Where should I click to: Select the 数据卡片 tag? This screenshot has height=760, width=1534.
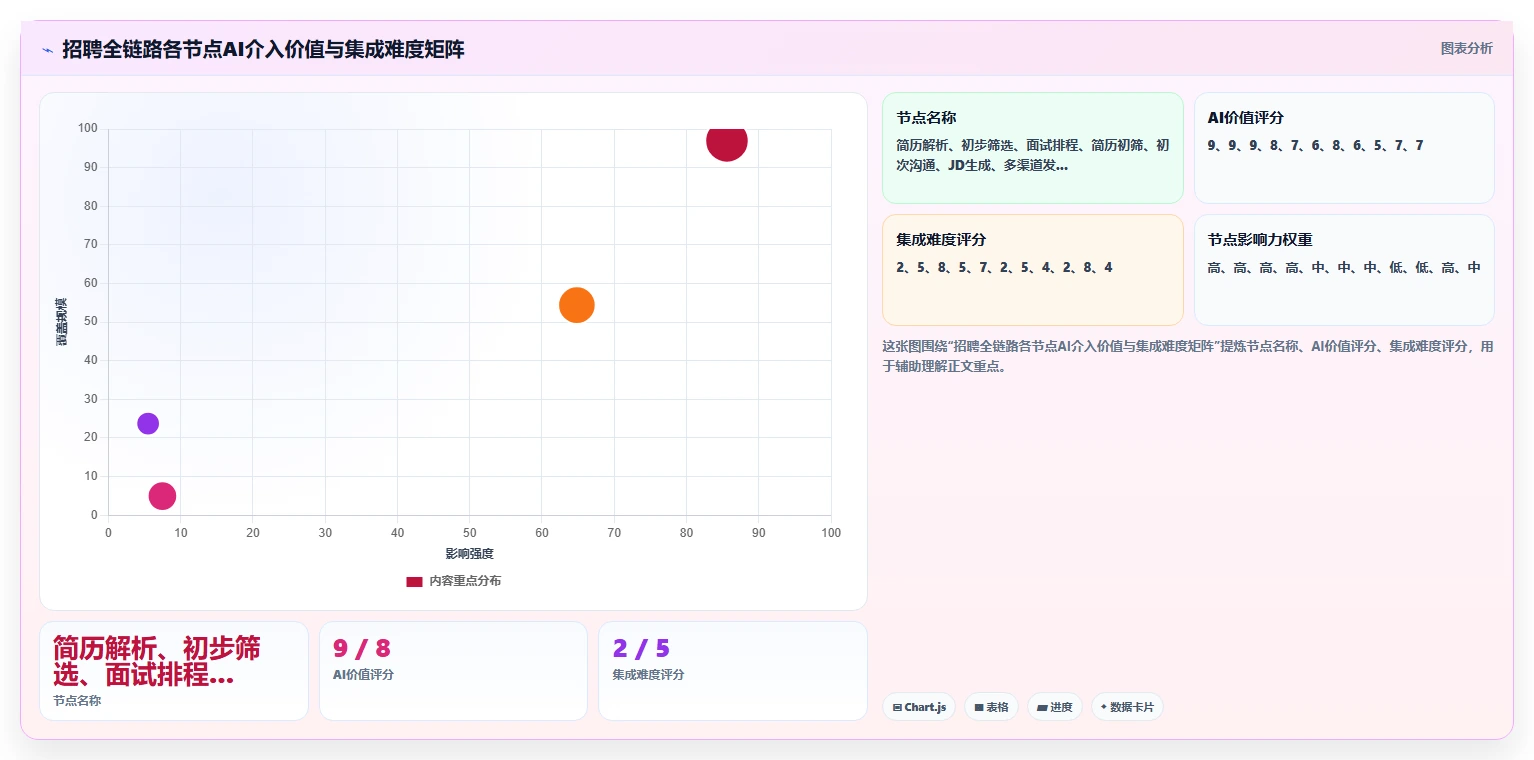pyautogui.click(x=1127, y=707)
